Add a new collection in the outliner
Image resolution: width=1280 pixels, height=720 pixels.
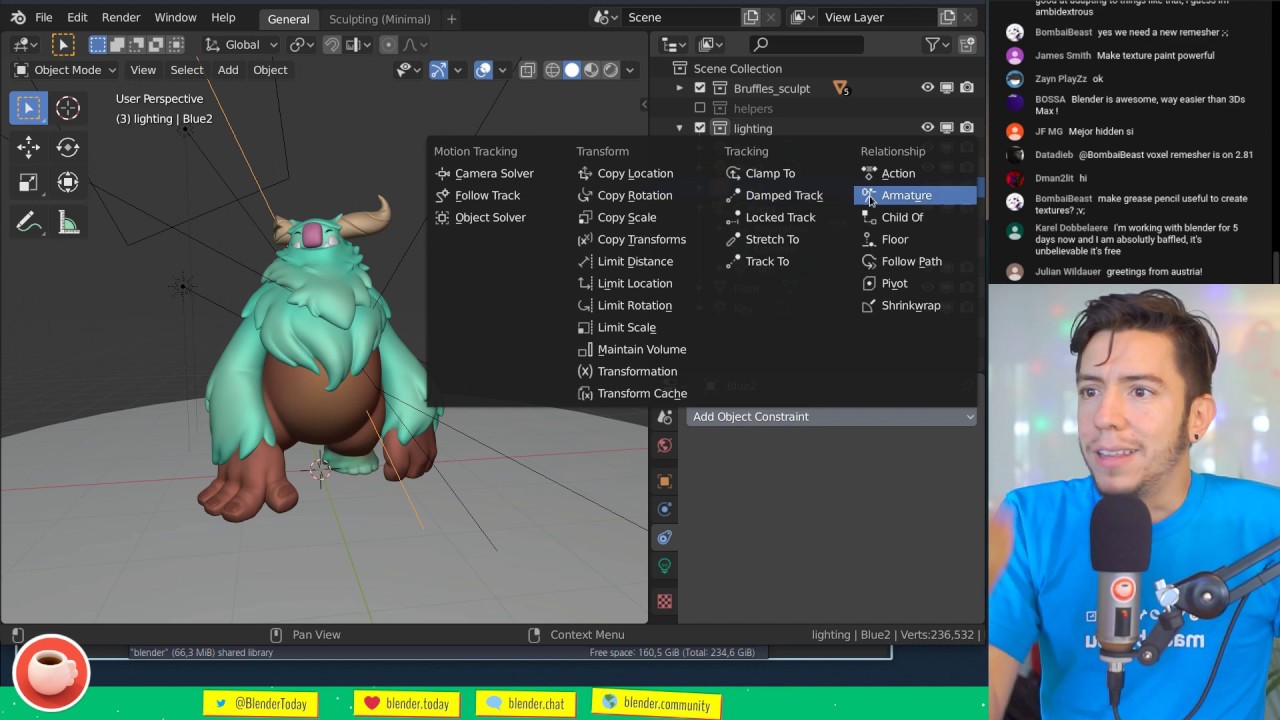(x=967, y=44)
